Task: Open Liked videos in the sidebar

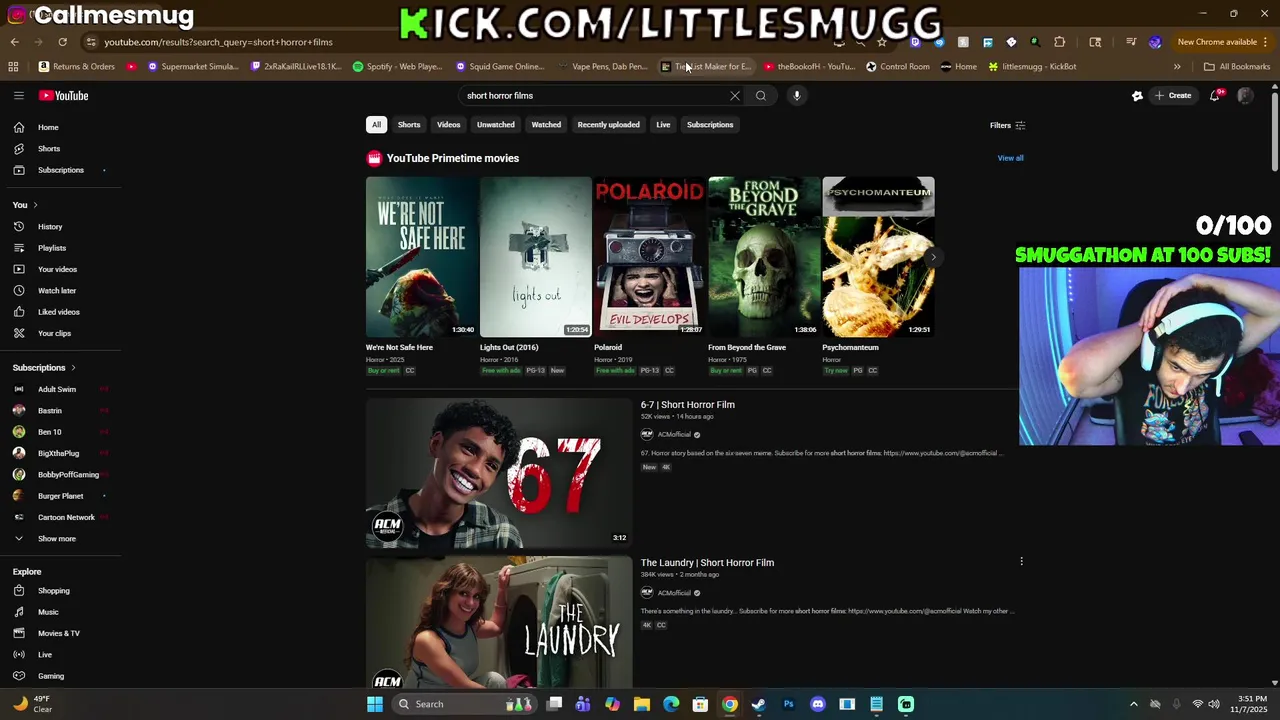Action: click(58, 312)
